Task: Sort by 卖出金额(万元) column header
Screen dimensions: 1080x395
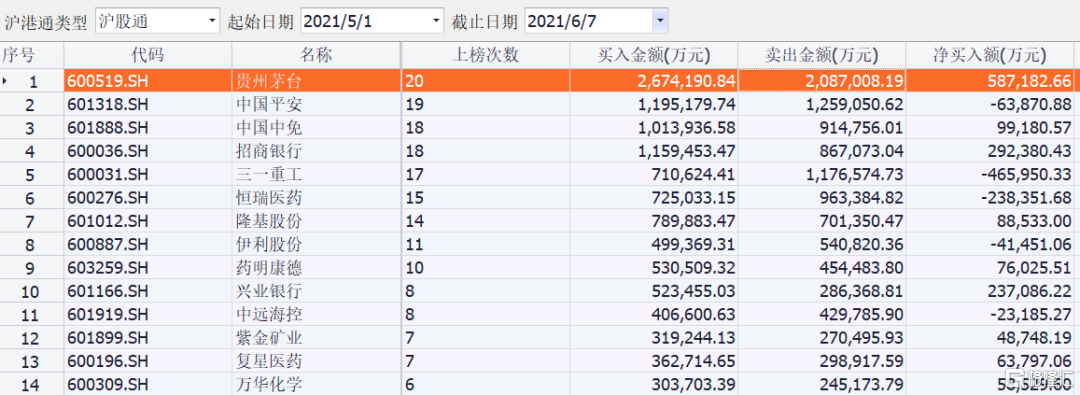Action: point(822,55)
